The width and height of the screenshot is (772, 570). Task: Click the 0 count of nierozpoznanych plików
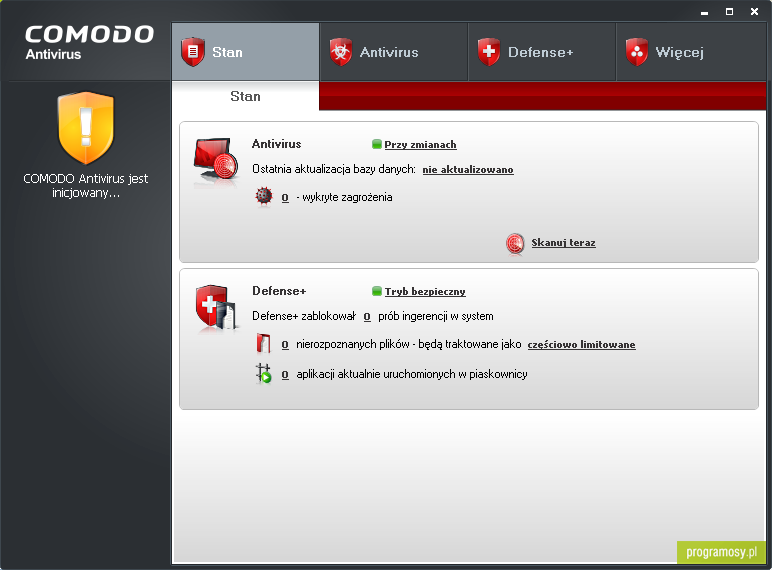click(285, 345)
